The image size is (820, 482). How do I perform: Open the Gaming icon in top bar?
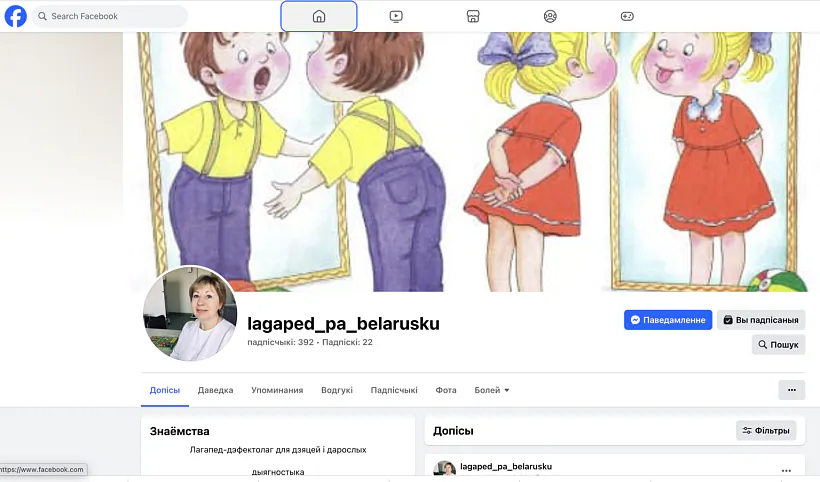click(x=627, y=16)
